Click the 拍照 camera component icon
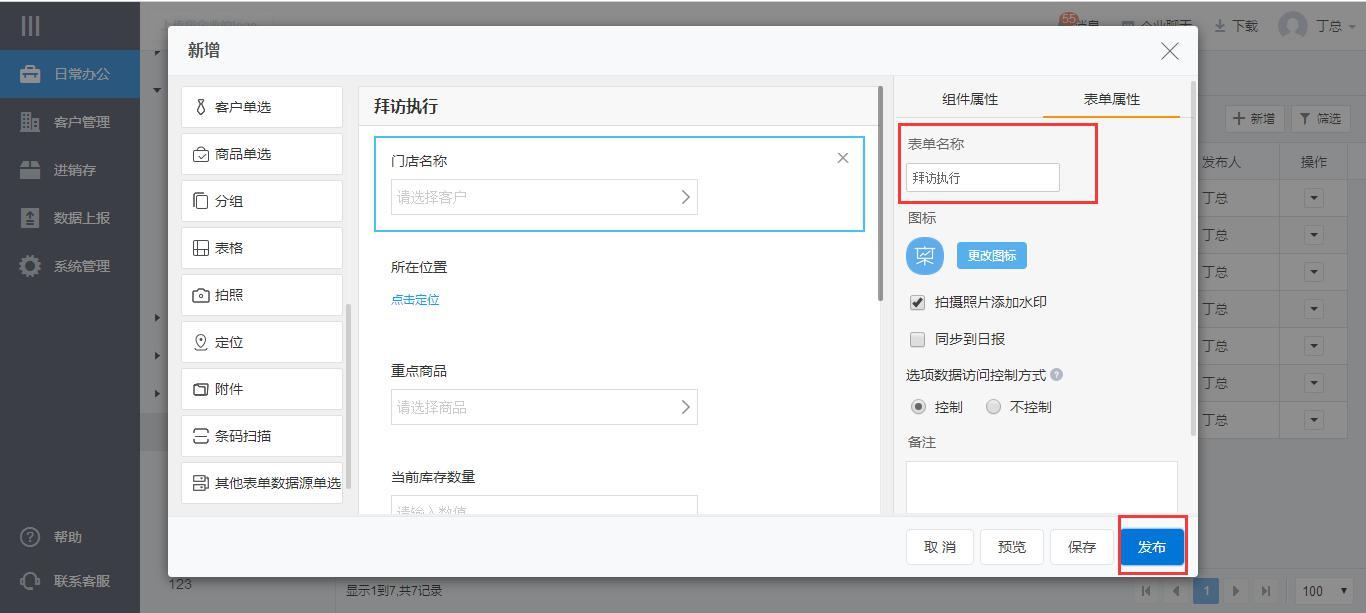Screen dimensions: 1366x613 (201, 295)
